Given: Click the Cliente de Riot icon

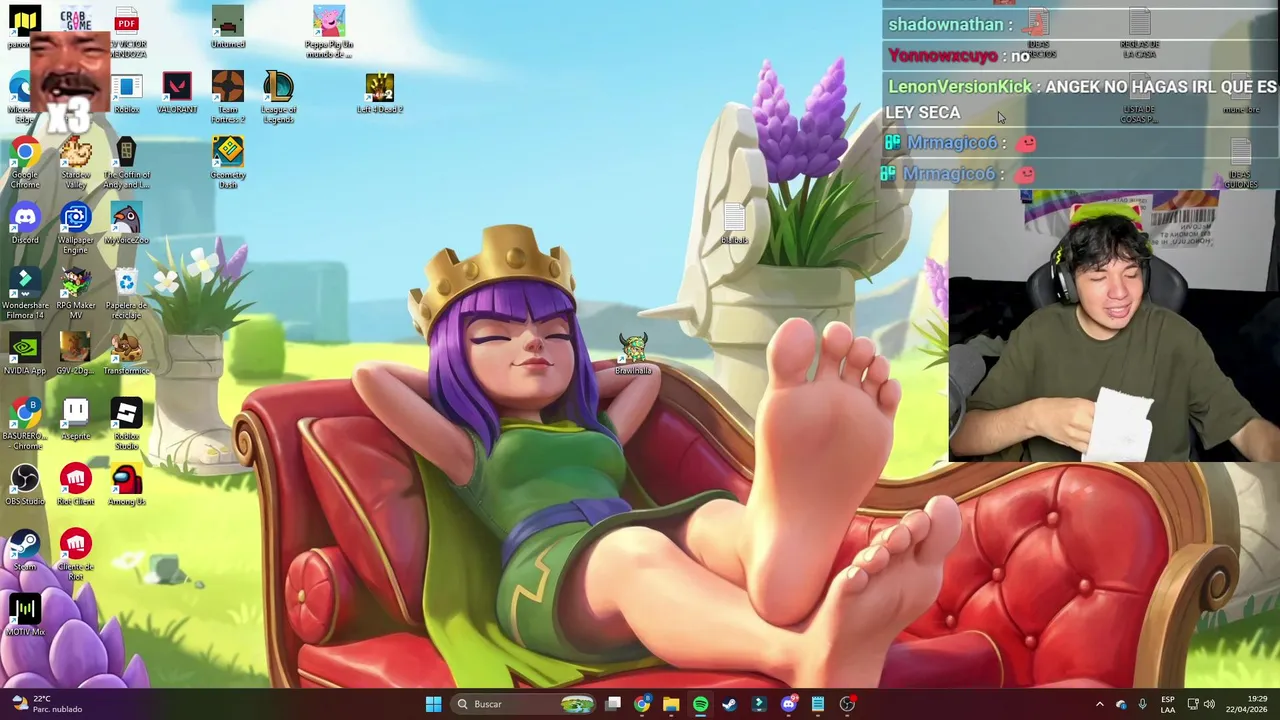Looking at the screenshot, I should click(x=76, y=555).
